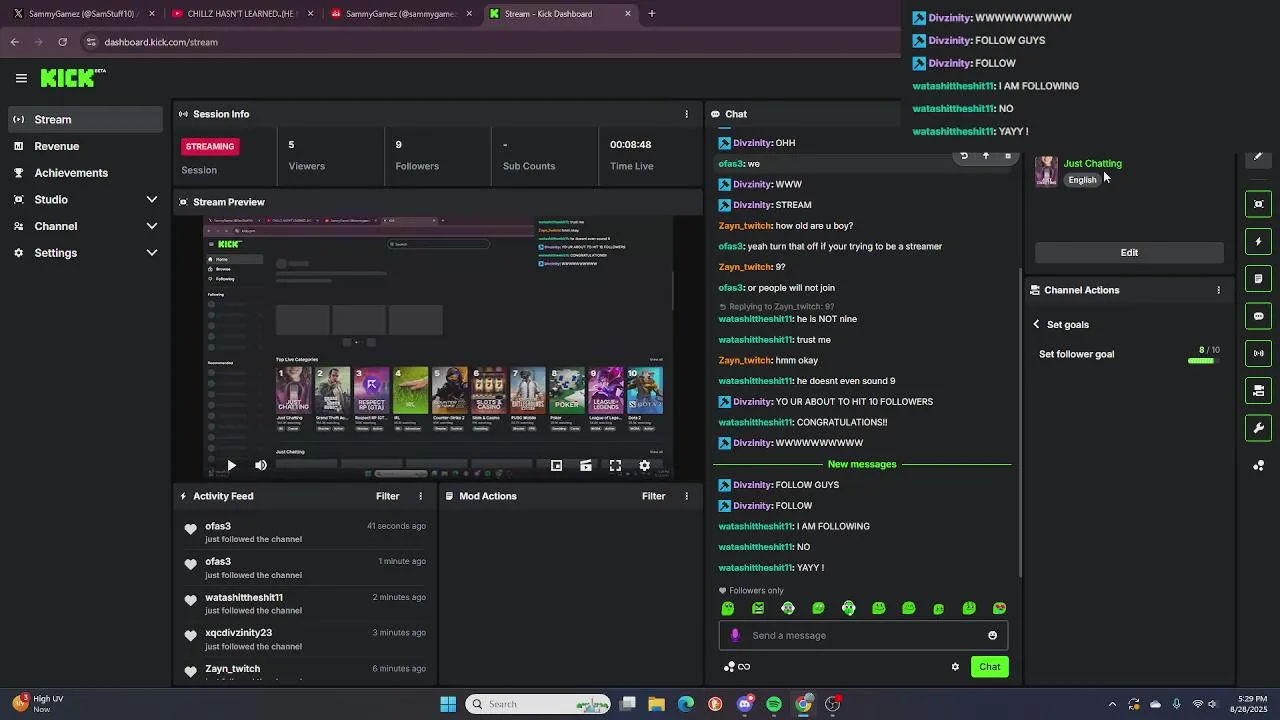
Task: Select Stream in the left sidebar
Action: click(x=86, y=119)
